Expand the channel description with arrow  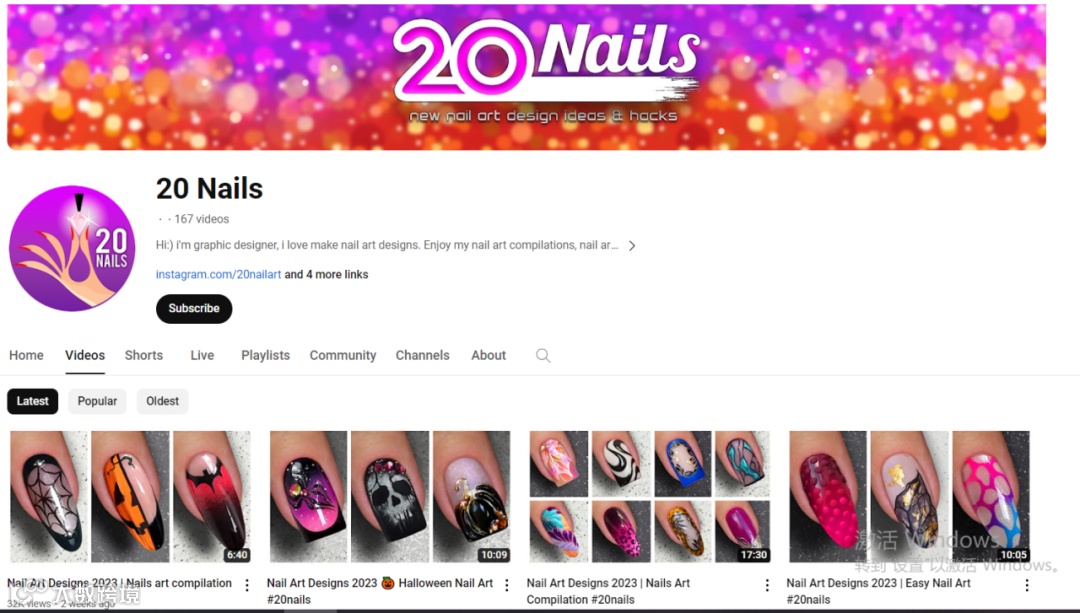pyautogui.click(x=632, y=246)
